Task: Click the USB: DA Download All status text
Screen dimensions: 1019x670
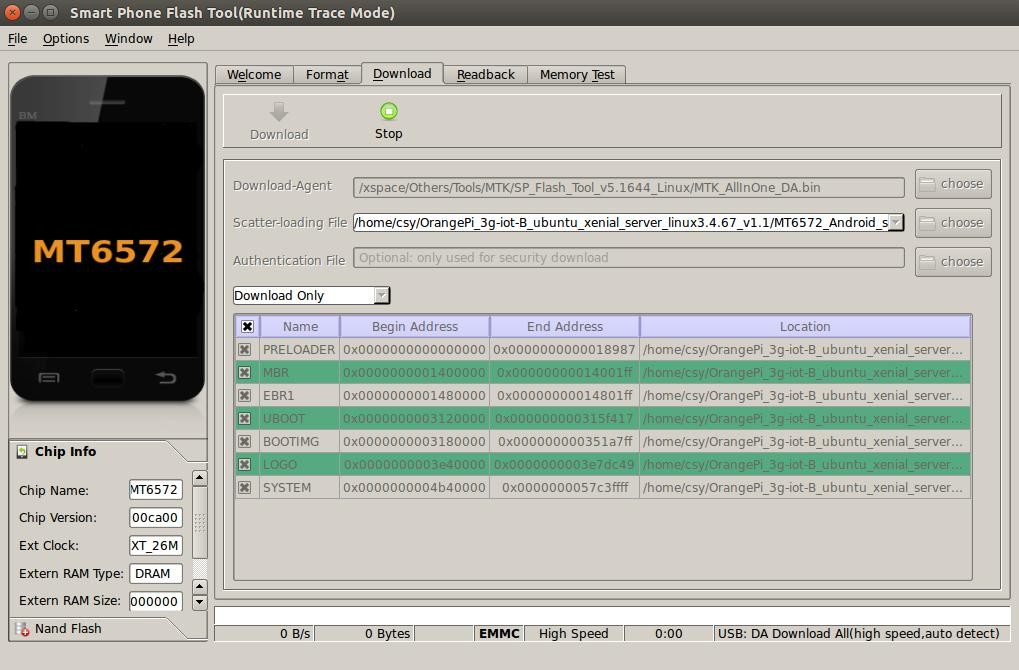Action: coord(858,634)
